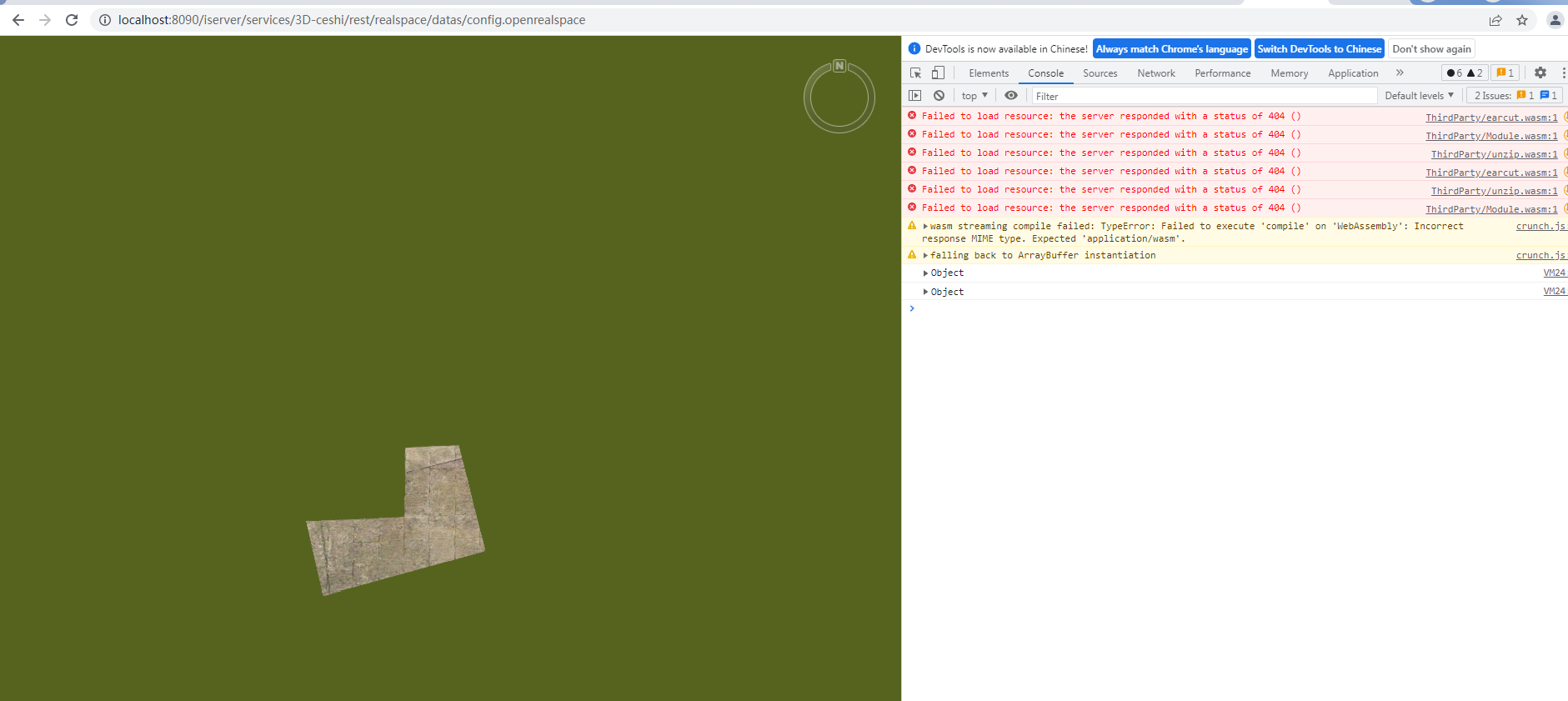Screen dimensions: 1568x701
Task: Switch to the Elements tab
Action: pyautogui.click(x=989, y=73)
